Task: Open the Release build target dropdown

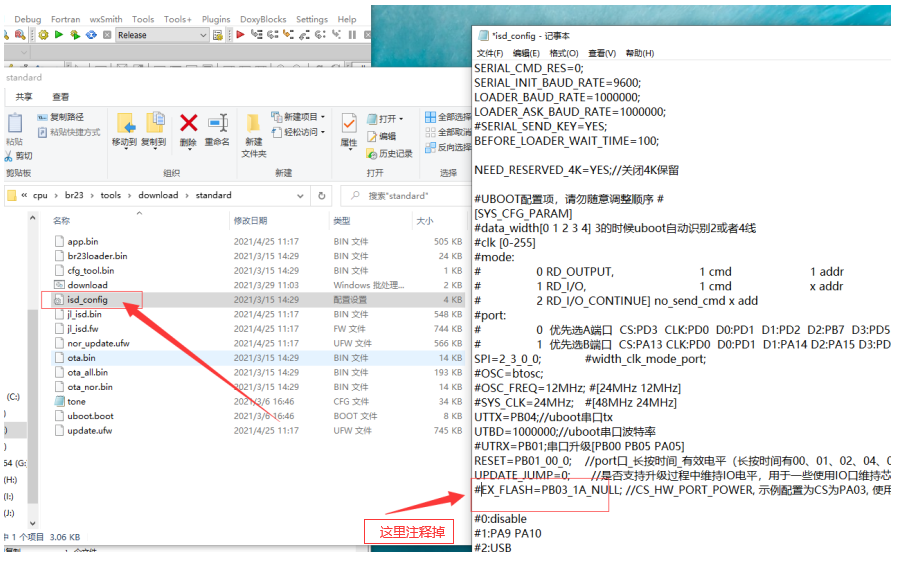Action: (x=162, y=35)
